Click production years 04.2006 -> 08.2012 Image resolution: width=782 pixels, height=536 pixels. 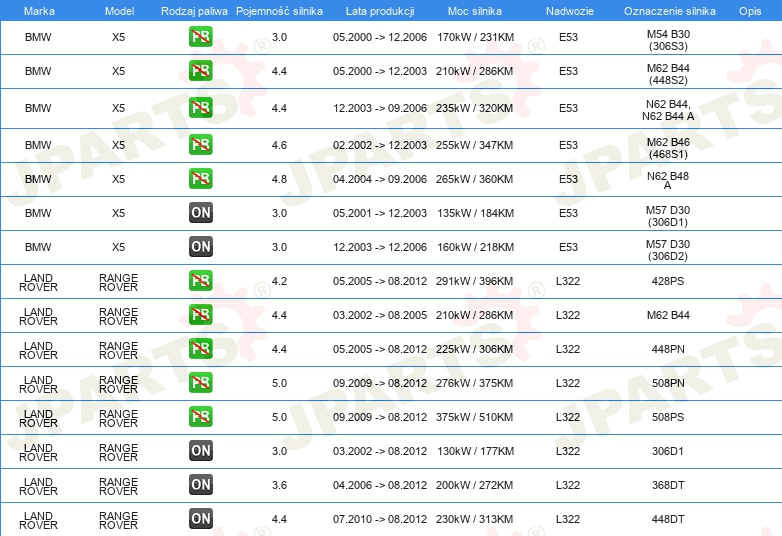[380, 485]
